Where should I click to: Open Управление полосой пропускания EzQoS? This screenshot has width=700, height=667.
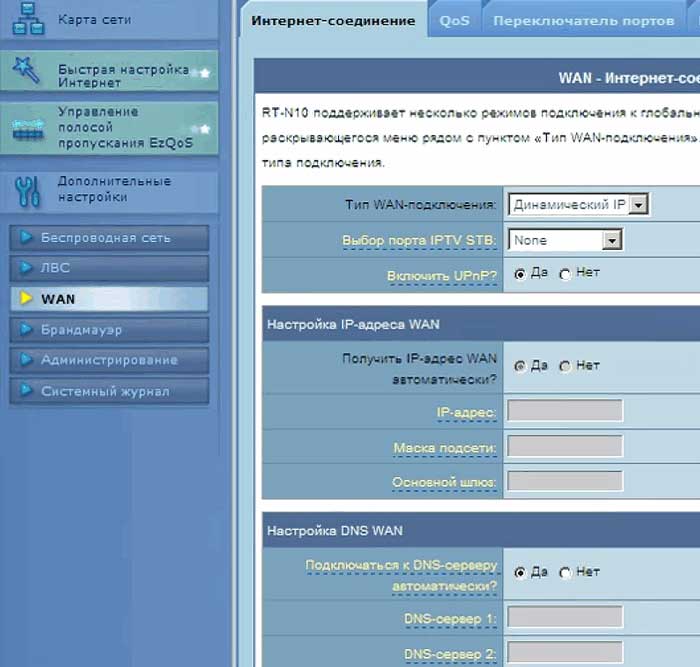pos(109,128)
